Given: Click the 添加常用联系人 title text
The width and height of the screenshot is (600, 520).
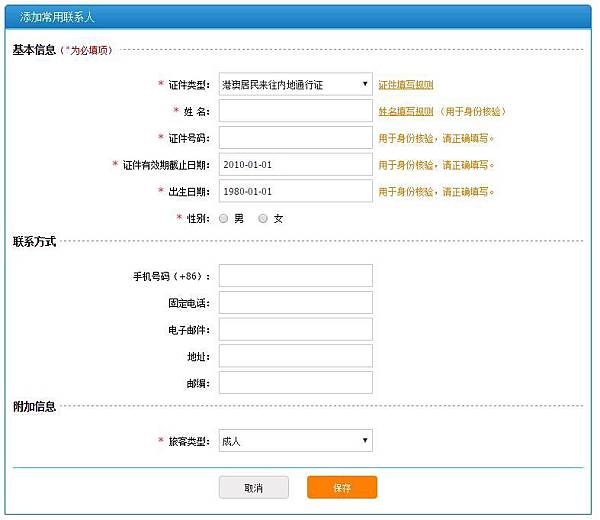Looking at the screenshot, I should tap(57, 17).
